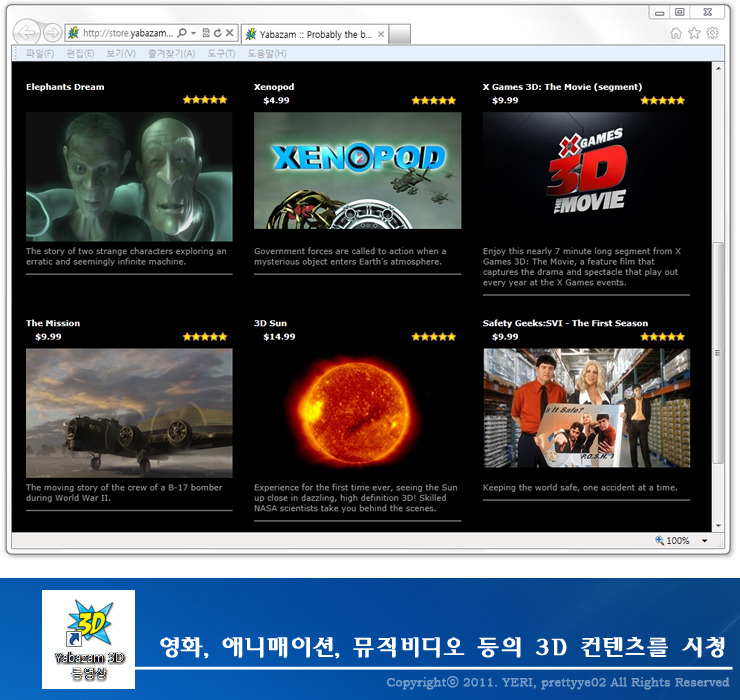Open the 도구(T) menu
The image size is (740, 700).
coord(221,54)
